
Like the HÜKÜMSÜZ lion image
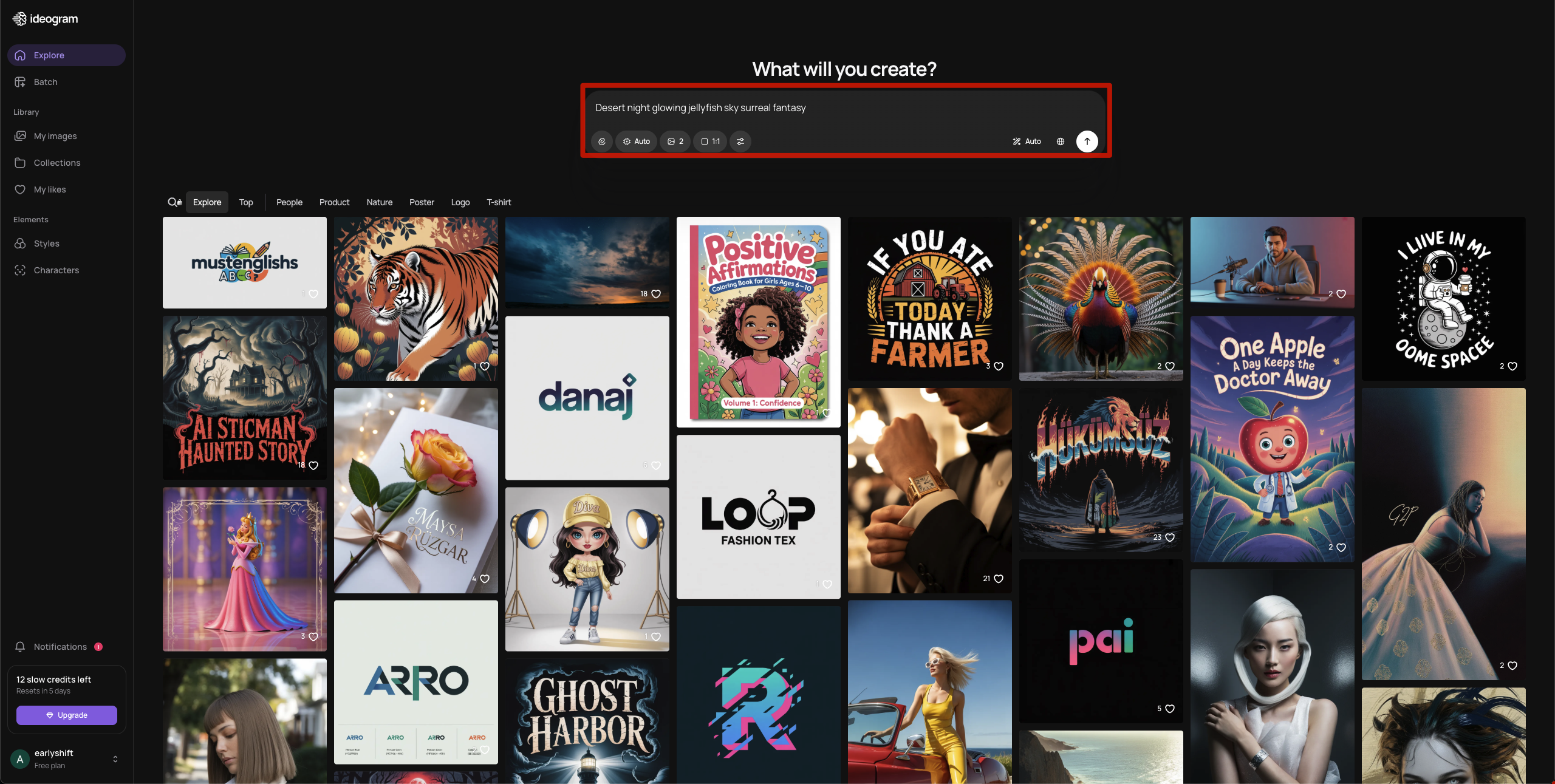click(1170, 537)
